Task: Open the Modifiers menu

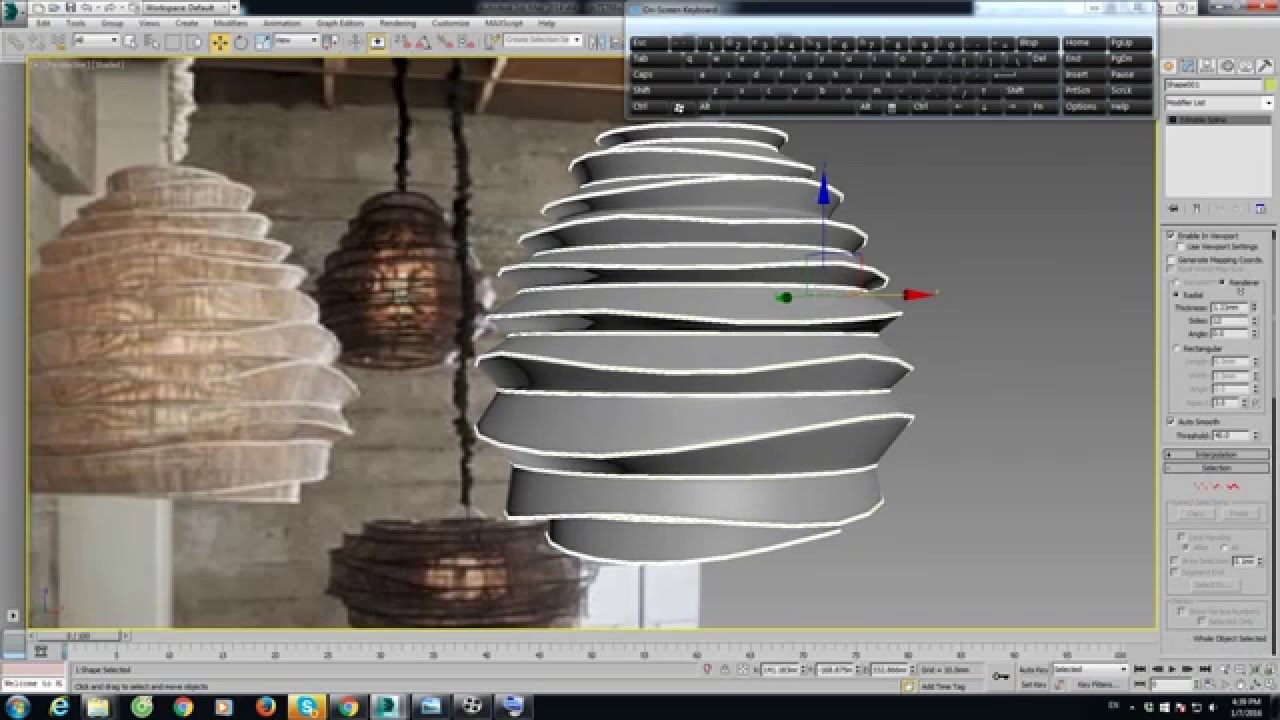Action: (231, 23)
